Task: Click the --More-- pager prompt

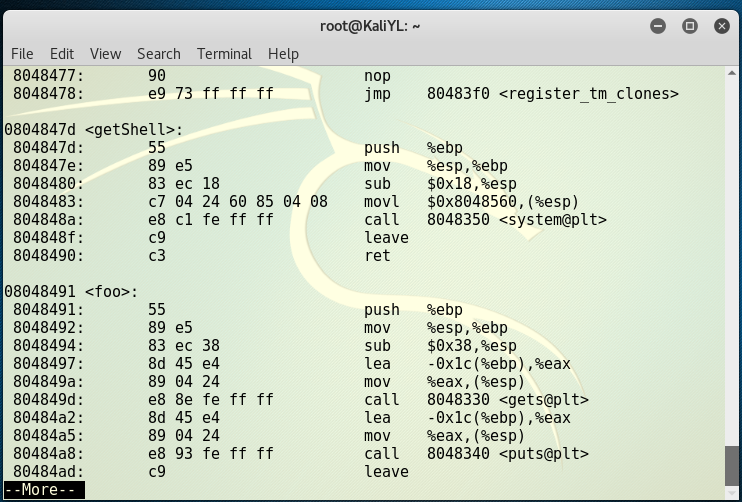Action: click(x=44, y=490)
